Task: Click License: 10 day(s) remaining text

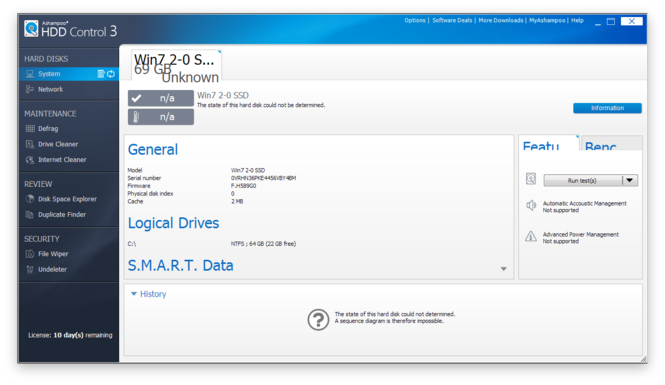Action: coord(70,335)
